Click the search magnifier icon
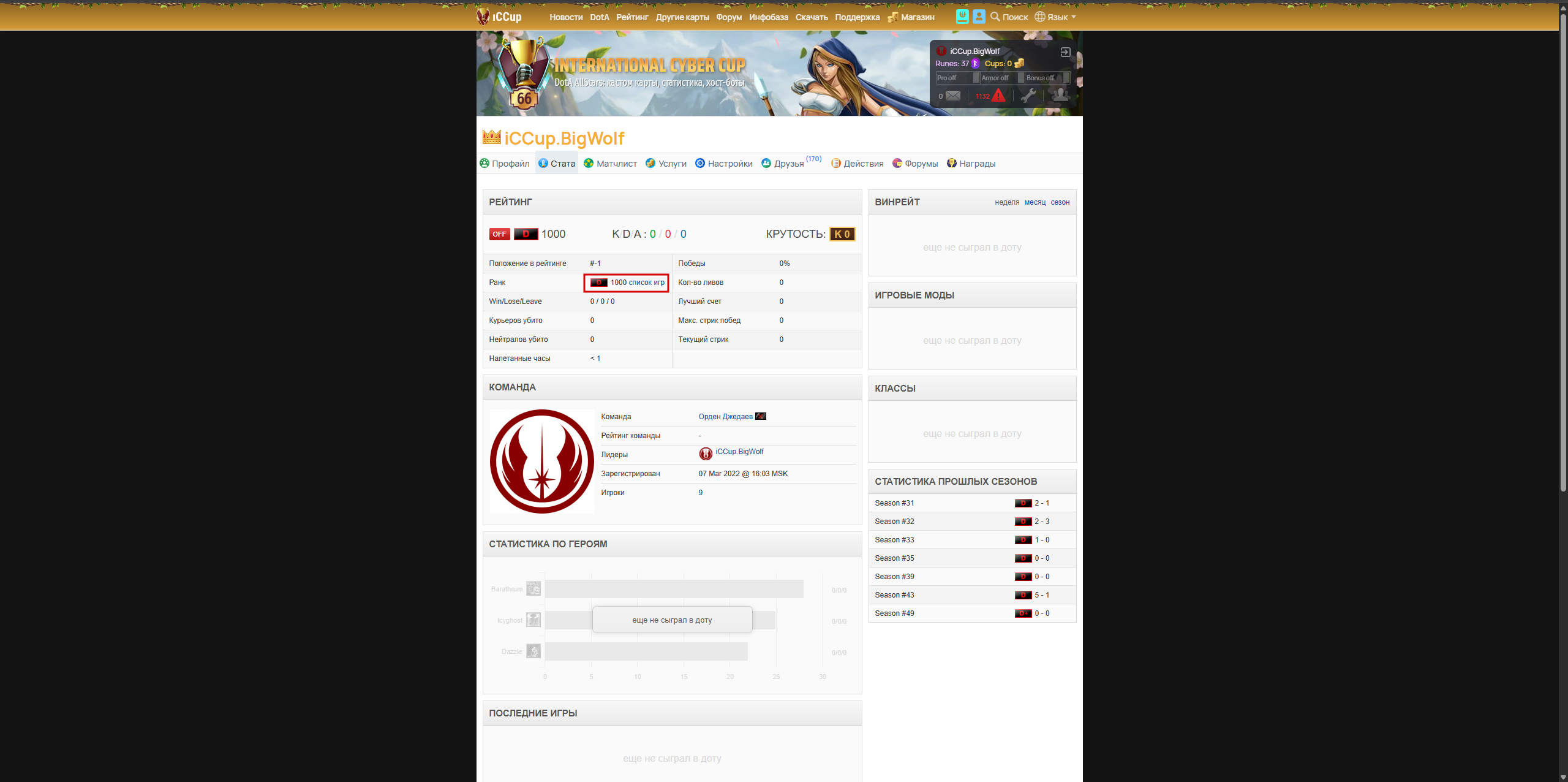The width and height of the screenshot is (1568, 782). 995,17
